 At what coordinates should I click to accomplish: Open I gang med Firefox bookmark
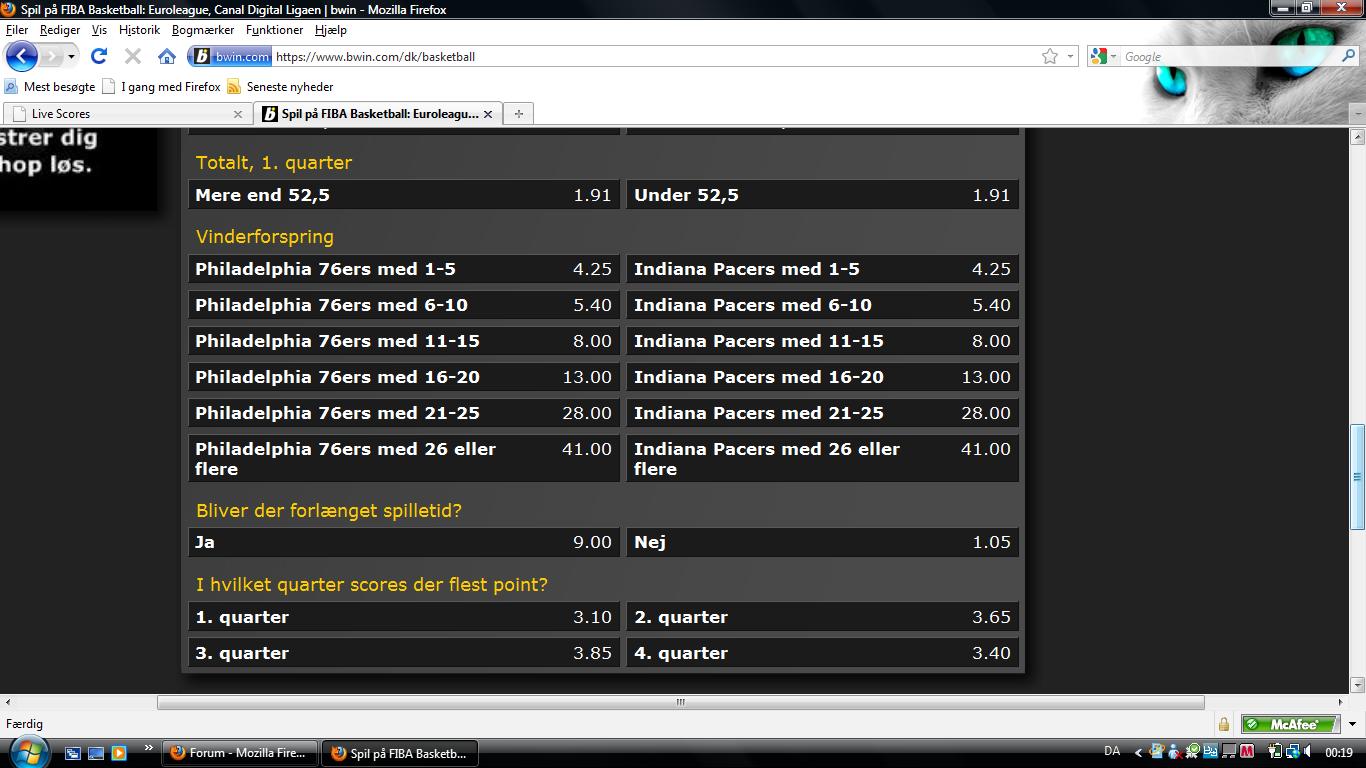162,87
